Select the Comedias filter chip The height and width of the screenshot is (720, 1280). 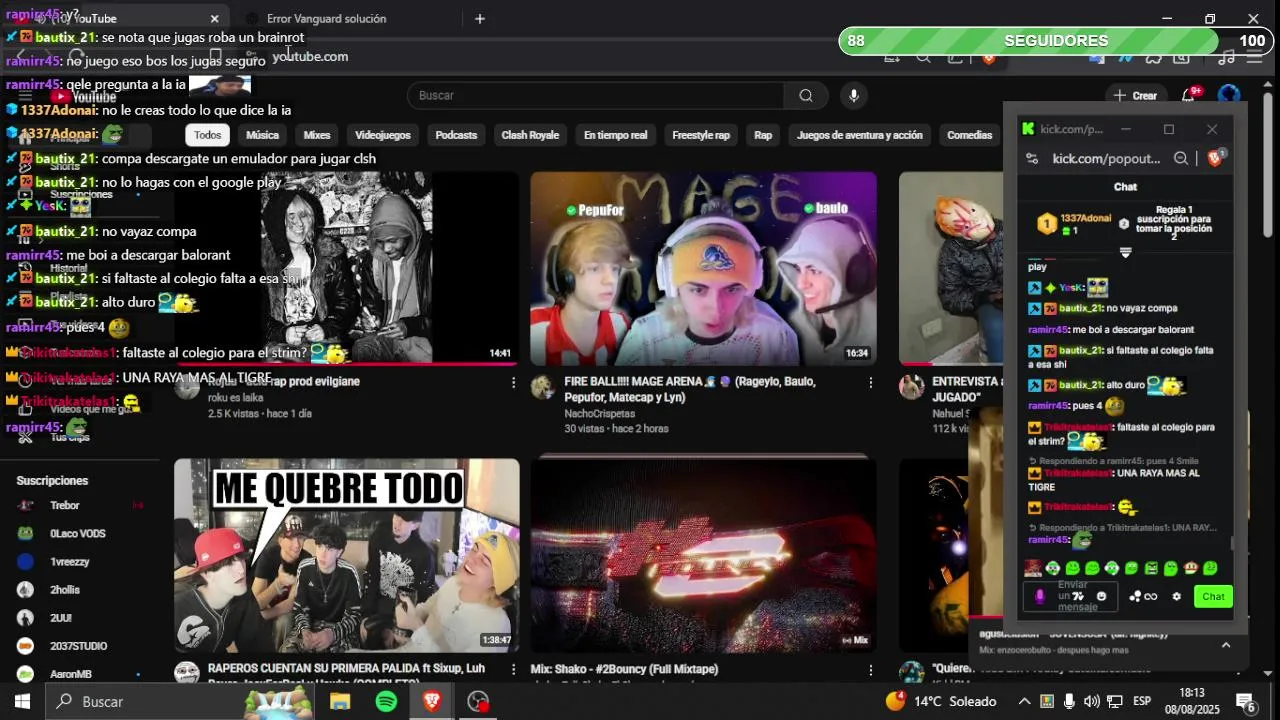pyautogui.click(x=969, y=135)
